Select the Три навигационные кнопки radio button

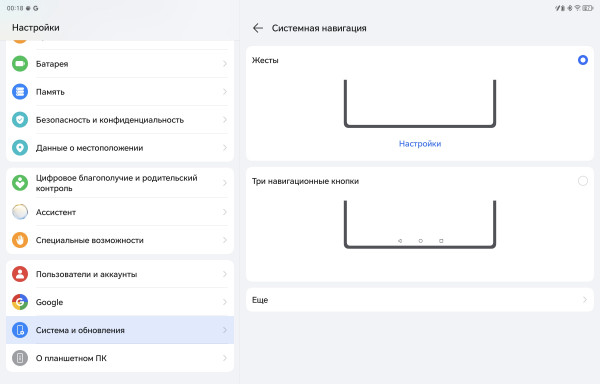click(x=582, y=181)
